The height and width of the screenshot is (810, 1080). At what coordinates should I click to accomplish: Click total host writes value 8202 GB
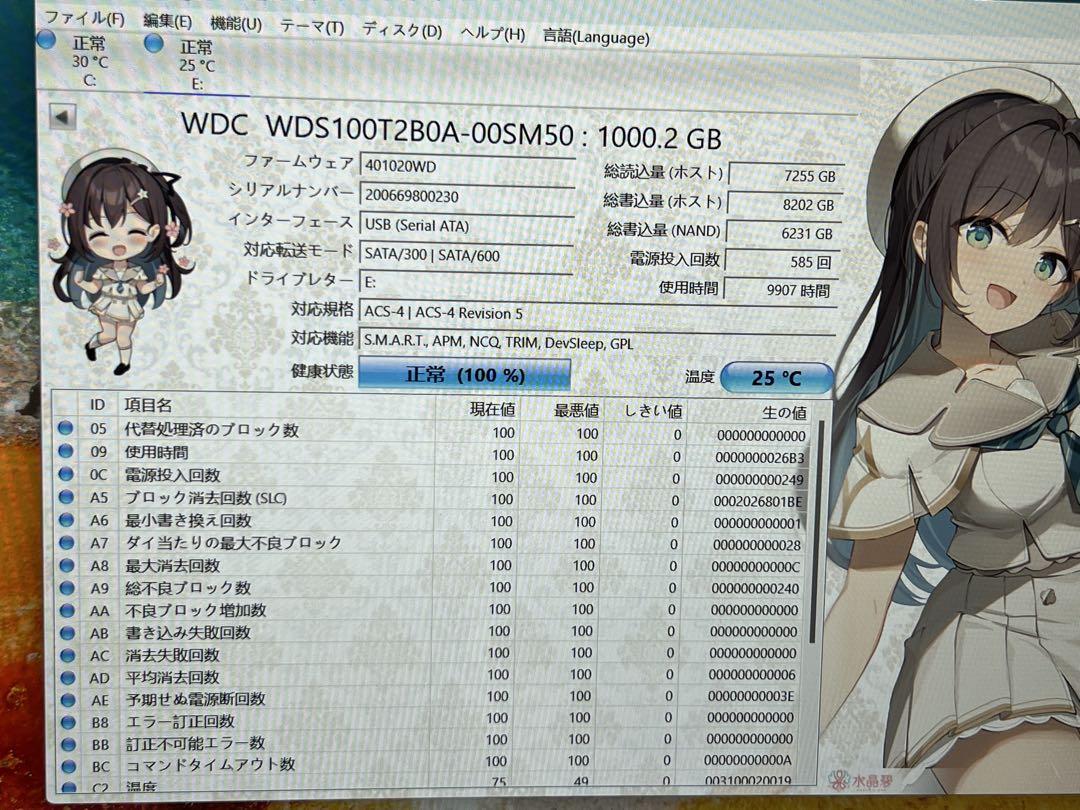(x=783, y=205)
